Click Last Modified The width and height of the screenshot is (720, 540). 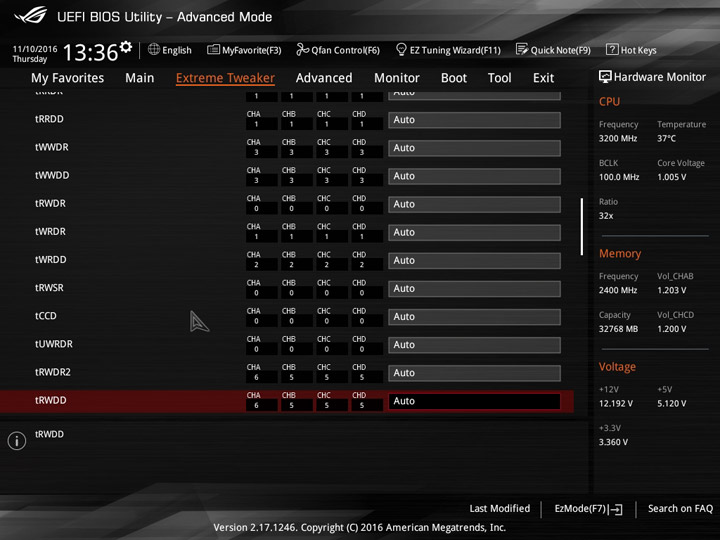point(500,508)
